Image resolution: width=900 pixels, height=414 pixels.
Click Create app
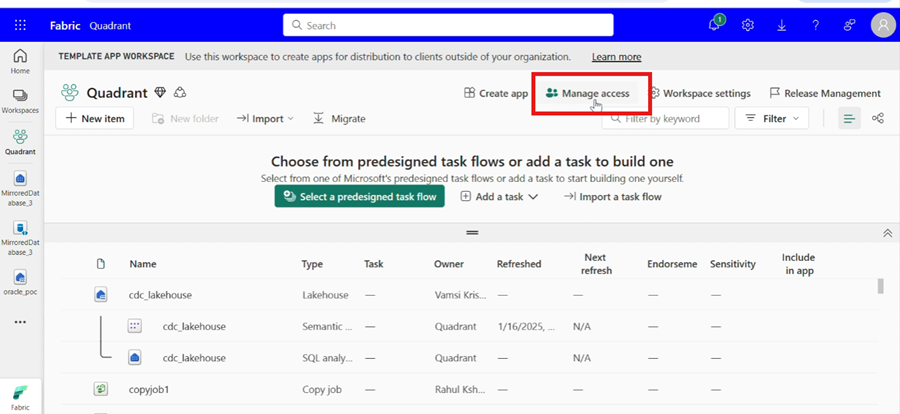496,93
